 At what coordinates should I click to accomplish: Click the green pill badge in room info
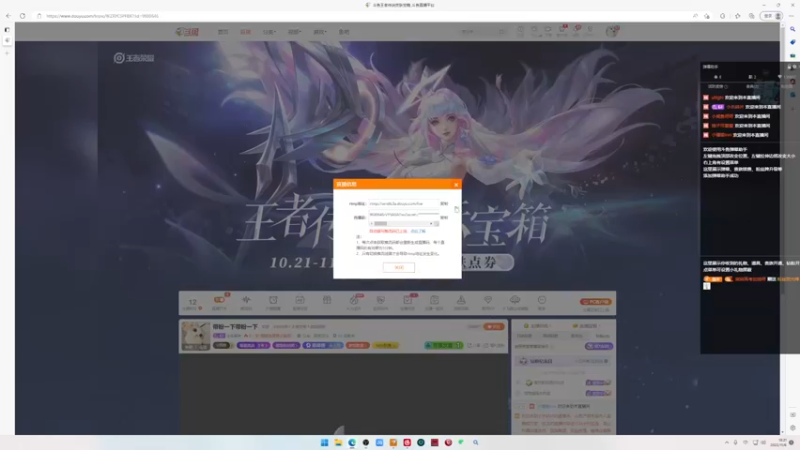click(443, 345)
